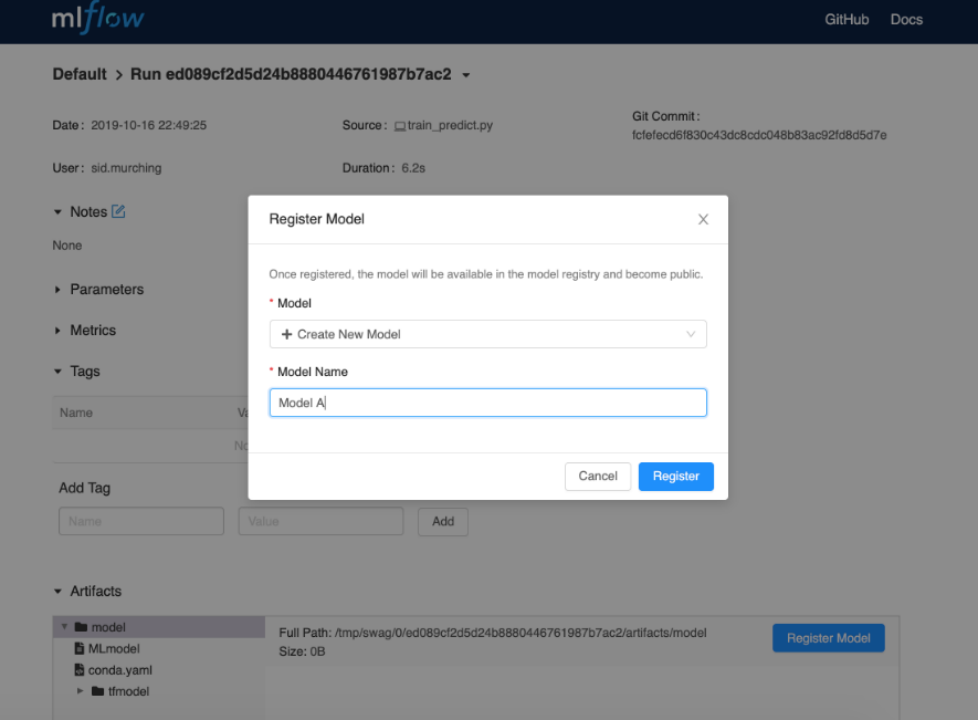
Task: Close the Register Model dialog
Action: point(703,219)
